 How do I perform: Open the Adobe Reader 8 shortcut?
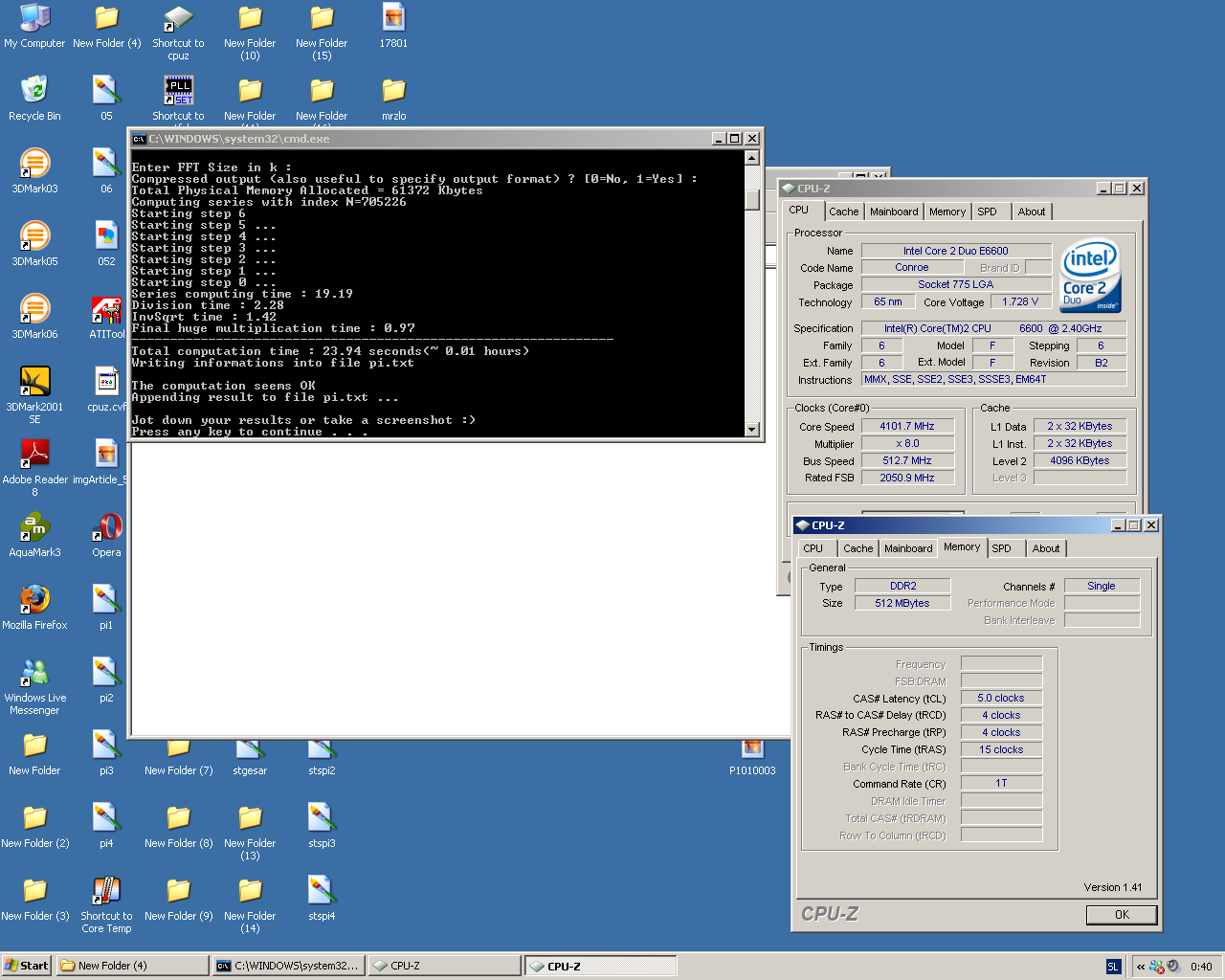pos(34,468)
